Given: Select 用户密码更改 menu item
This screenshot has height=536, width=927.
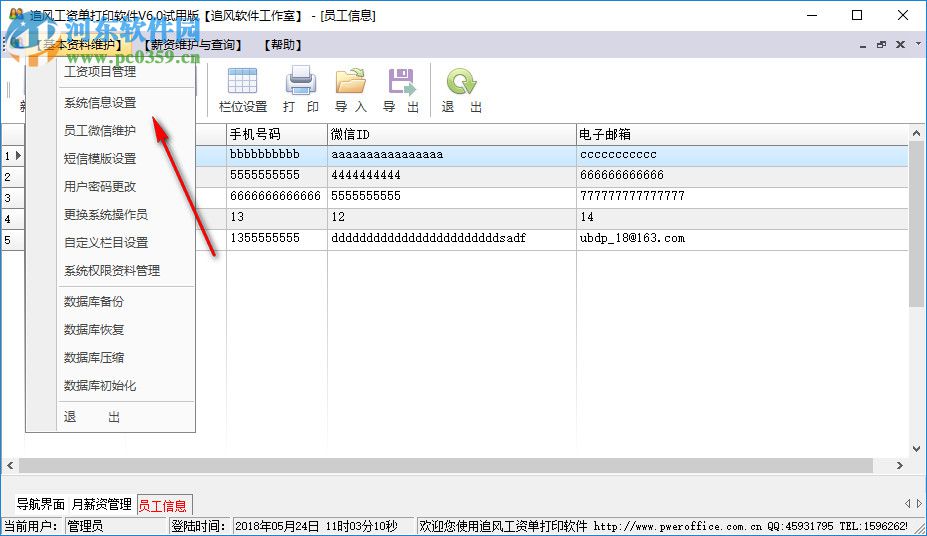Looking at the screenshot, I should (x=100, y=187).
